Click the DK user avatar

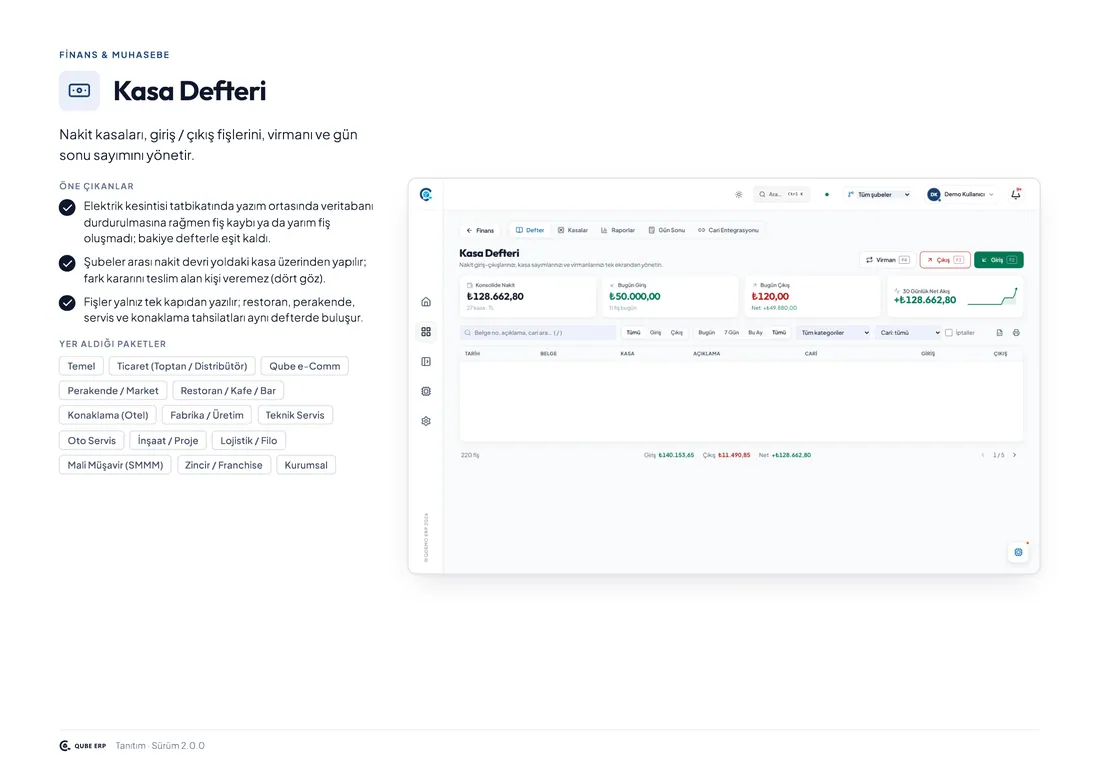934,194
